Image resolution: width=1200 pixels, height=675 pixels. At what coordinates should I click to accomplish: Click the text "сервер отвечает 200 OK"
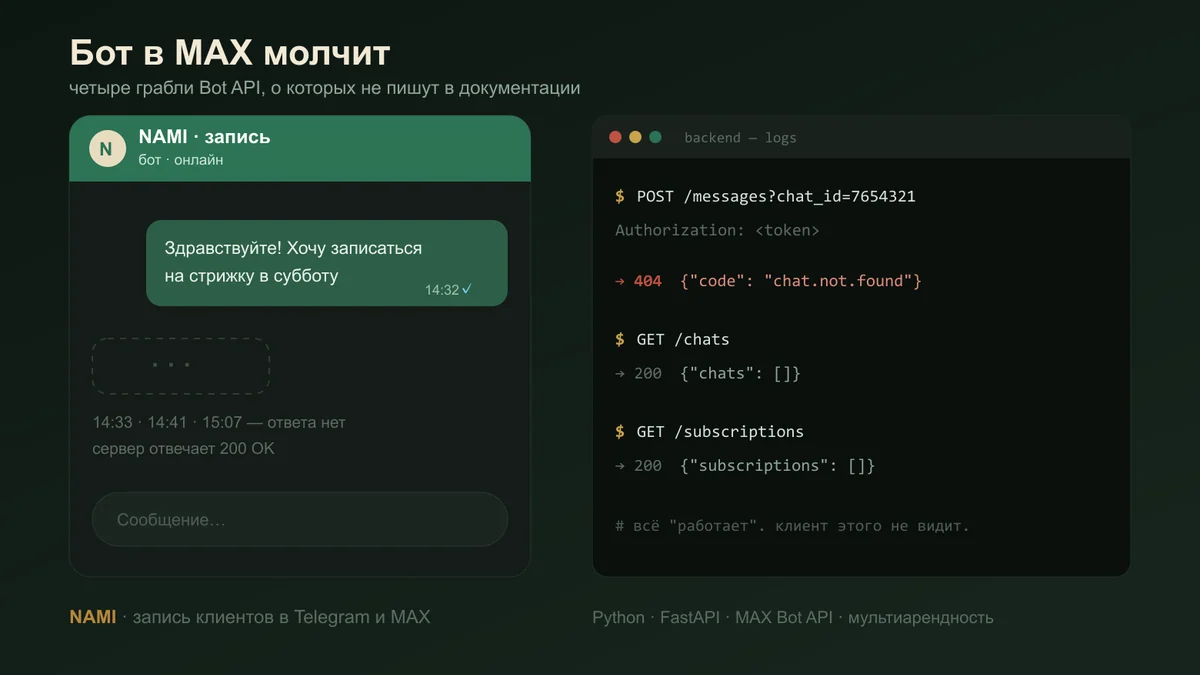183,448
